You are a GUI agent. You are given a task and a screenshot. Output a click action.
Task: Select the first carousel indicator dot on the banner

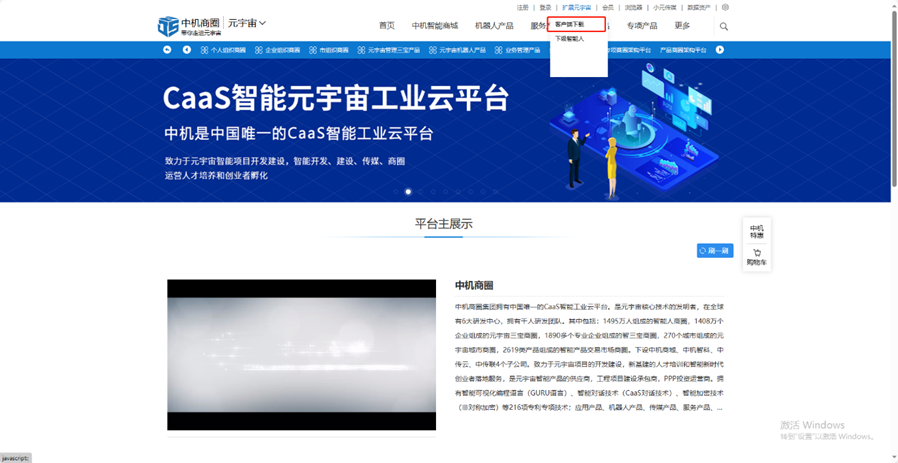tap(396, 192)
